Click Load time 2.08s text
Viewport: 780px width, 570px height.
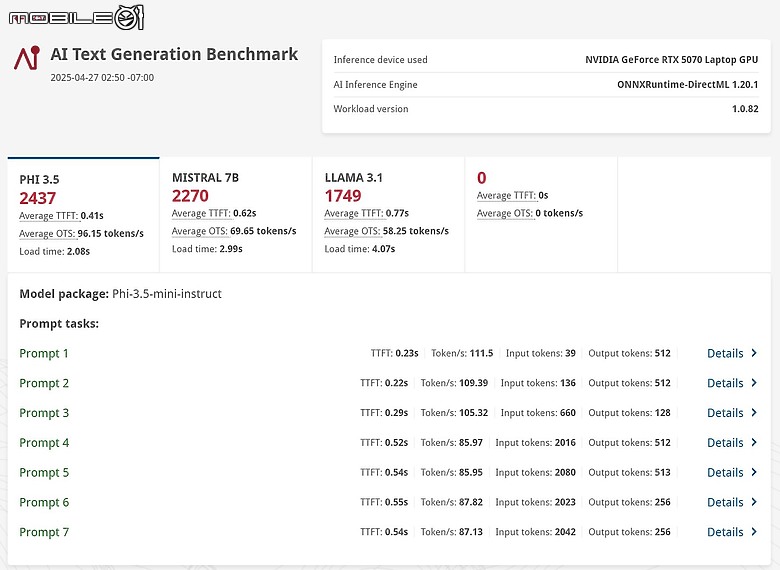(x=55, y=252)
